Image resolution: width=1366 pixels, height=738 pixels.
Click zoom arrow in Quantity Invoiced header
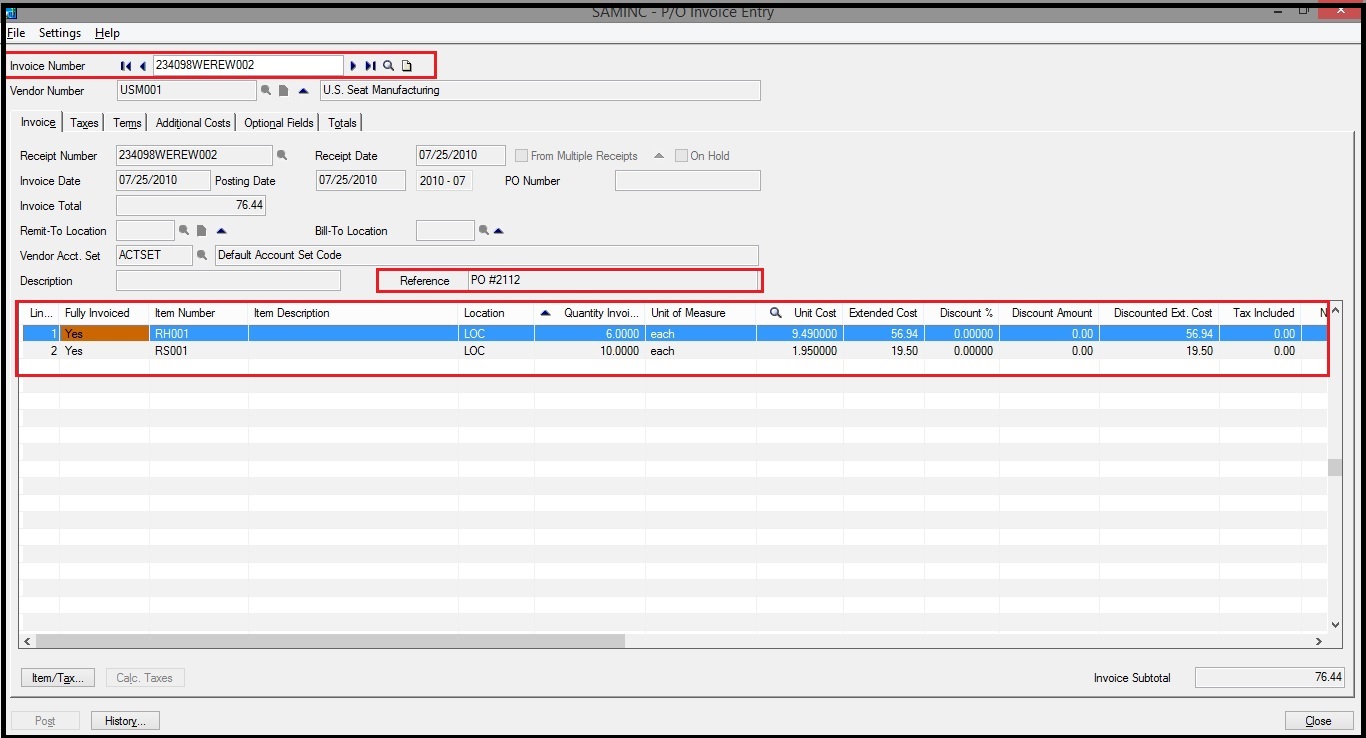(545, 313)
